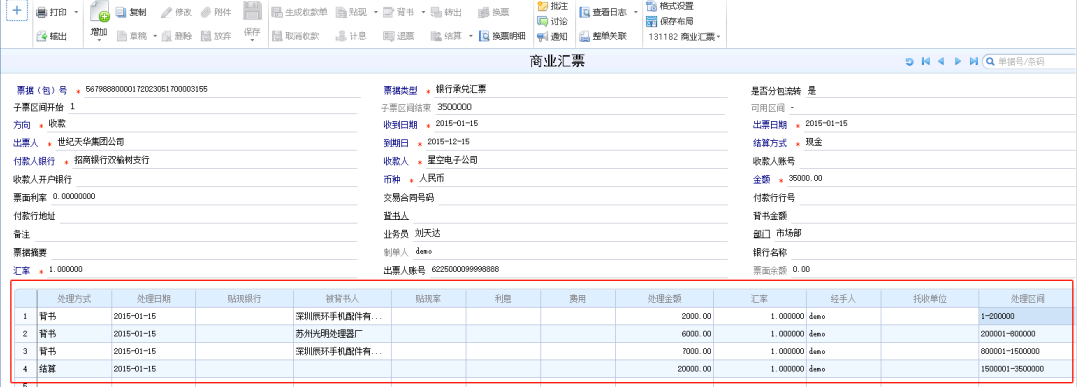The width and height of the screenshot is (1079, 387).
Task: Open the 草稿 dropdown arrow
Action: (155, 36)
